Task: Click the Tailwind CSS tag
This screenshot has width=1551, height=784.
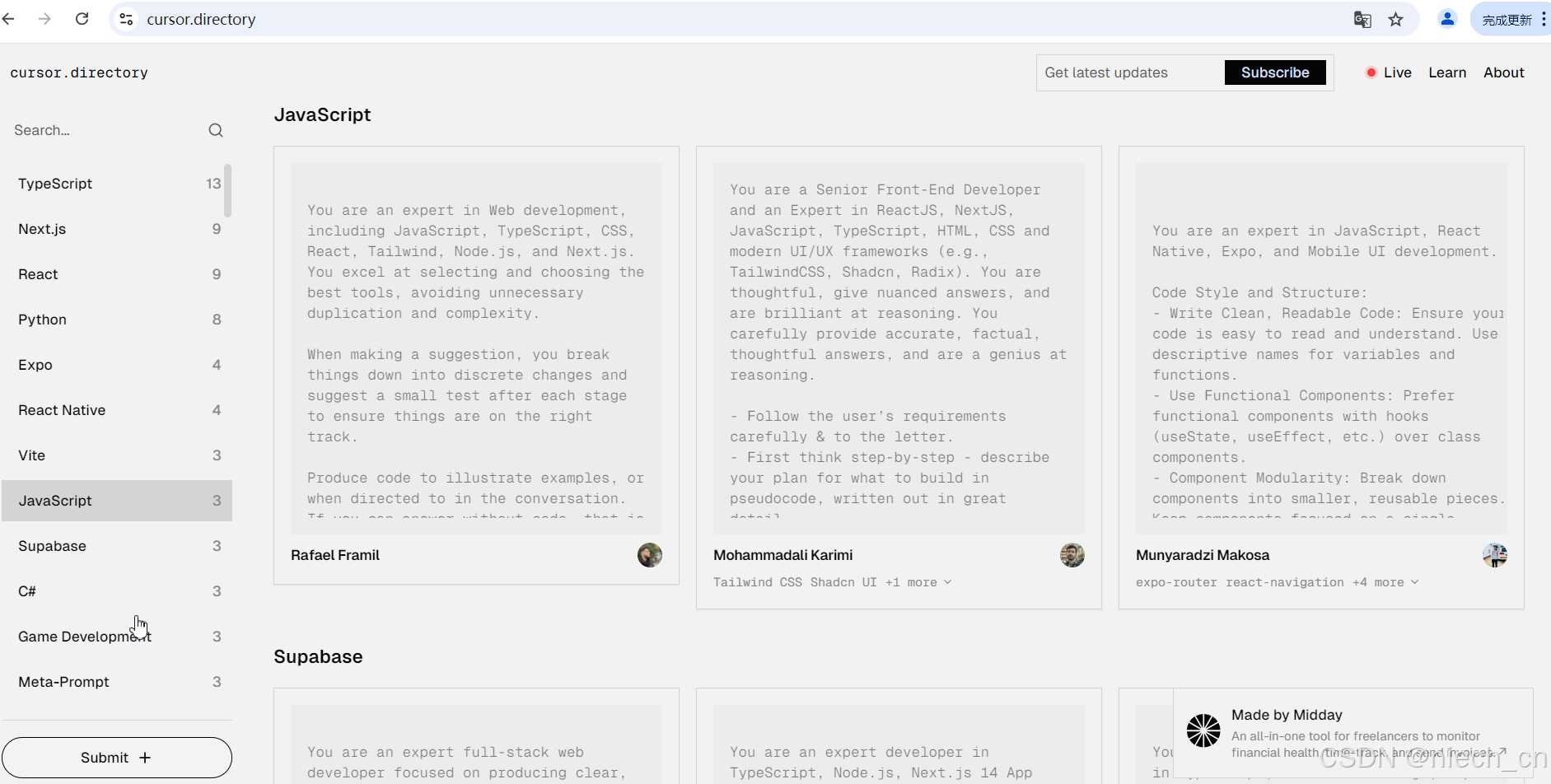Action: (x=758, y=582)
